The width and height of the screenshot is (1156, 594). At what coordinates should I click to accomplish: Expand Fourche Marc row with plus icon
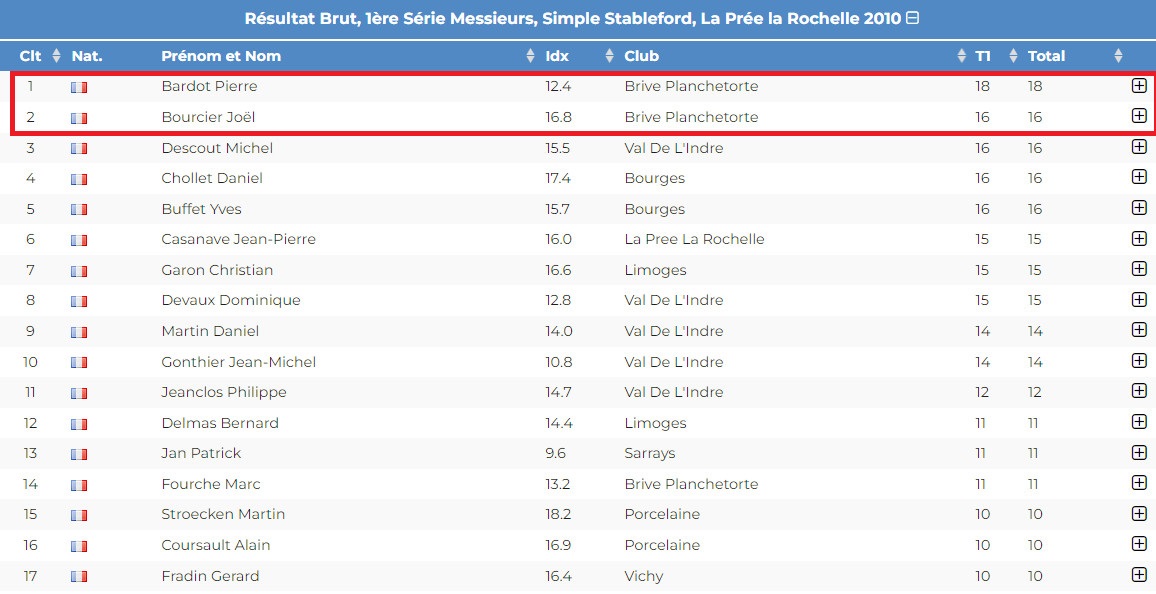coord(1139,483)
